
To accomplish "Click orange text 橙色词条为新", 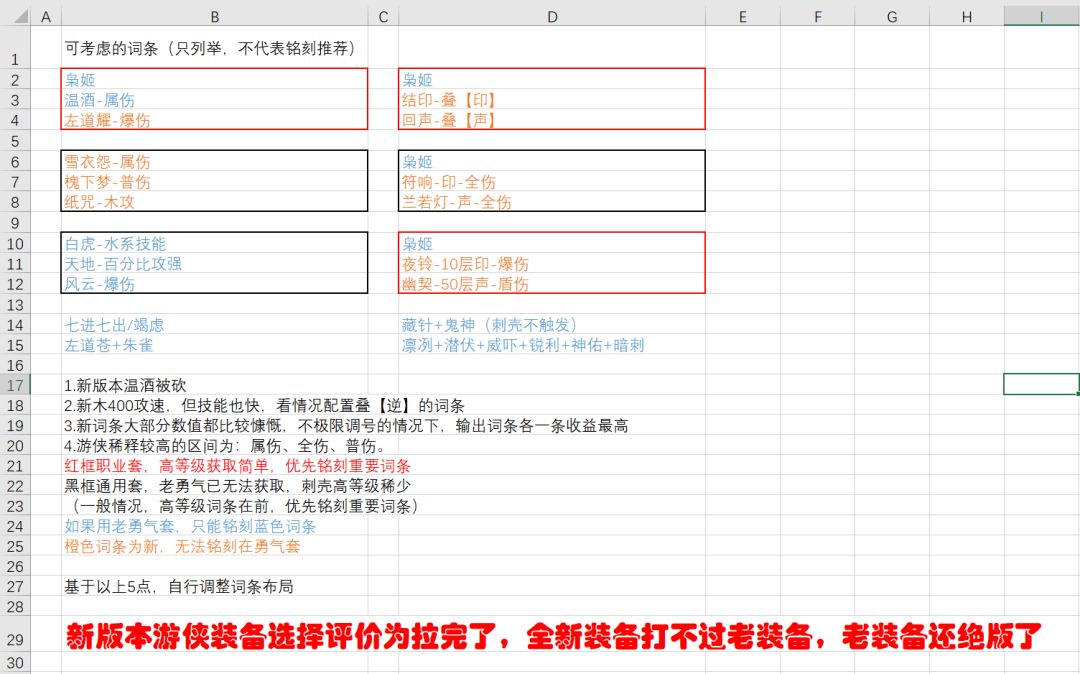I will [182, 547].
